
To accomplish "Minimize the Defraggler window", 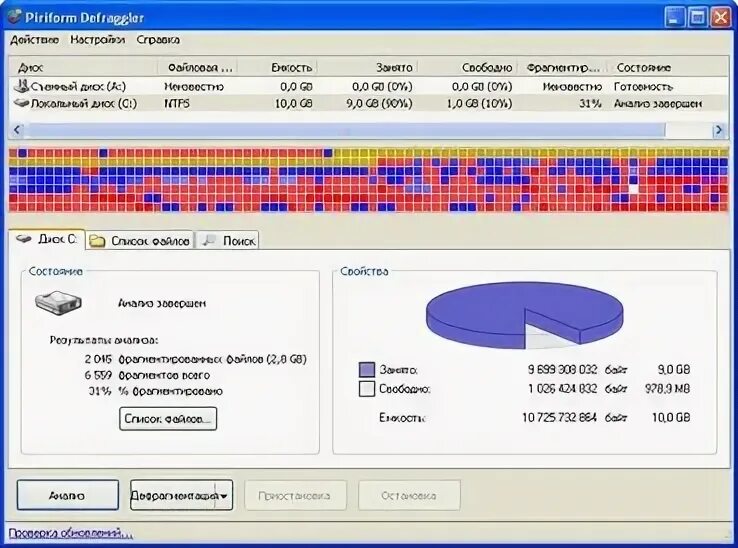I will [x=674, y=18].
